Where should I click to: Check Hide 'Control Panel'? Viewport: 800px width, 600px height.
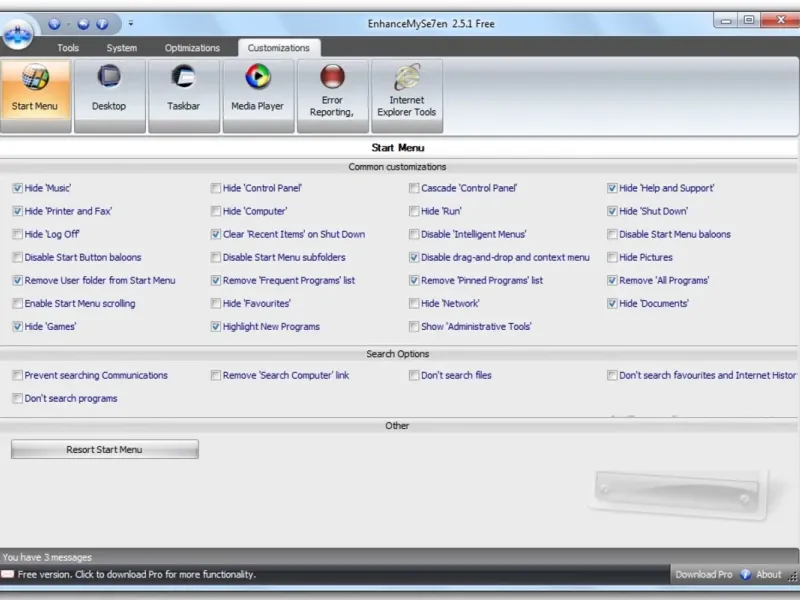216,188
